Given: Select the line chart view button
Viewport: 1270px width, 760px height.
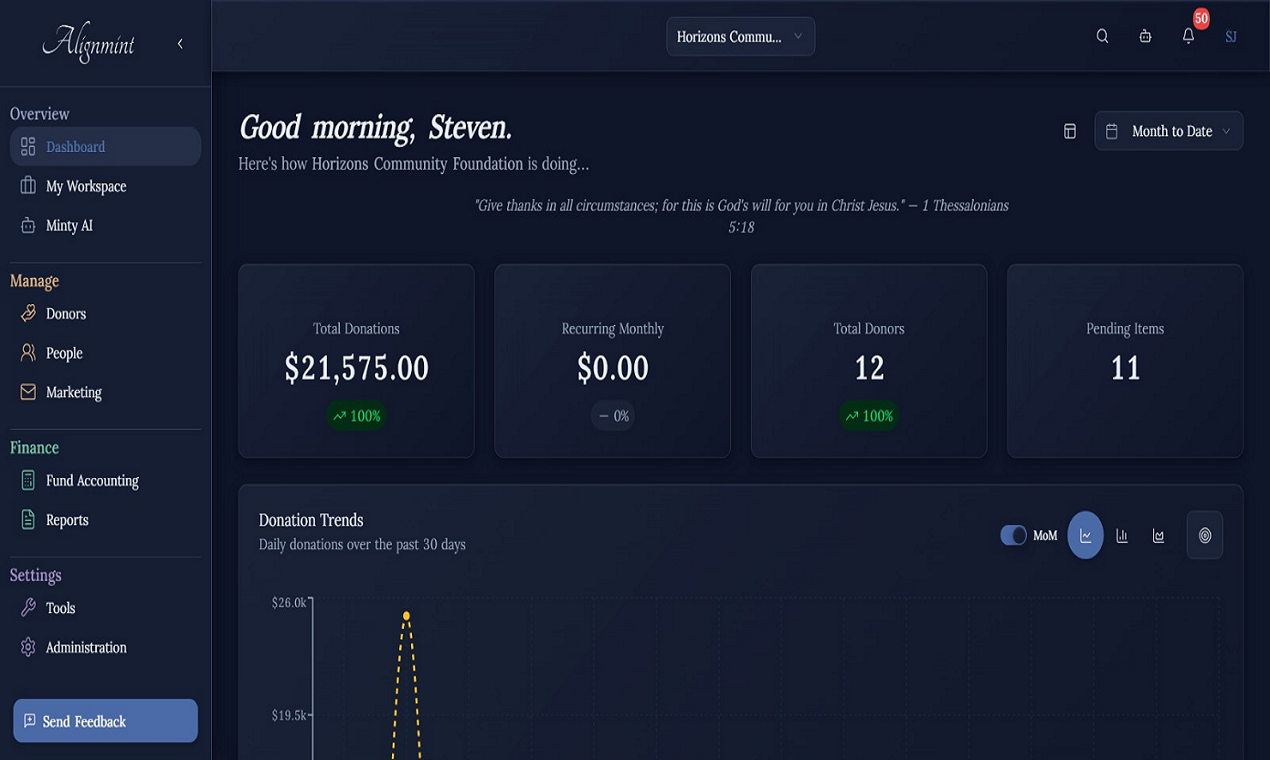Looking at the screenshot, I should click(1085, 536).
